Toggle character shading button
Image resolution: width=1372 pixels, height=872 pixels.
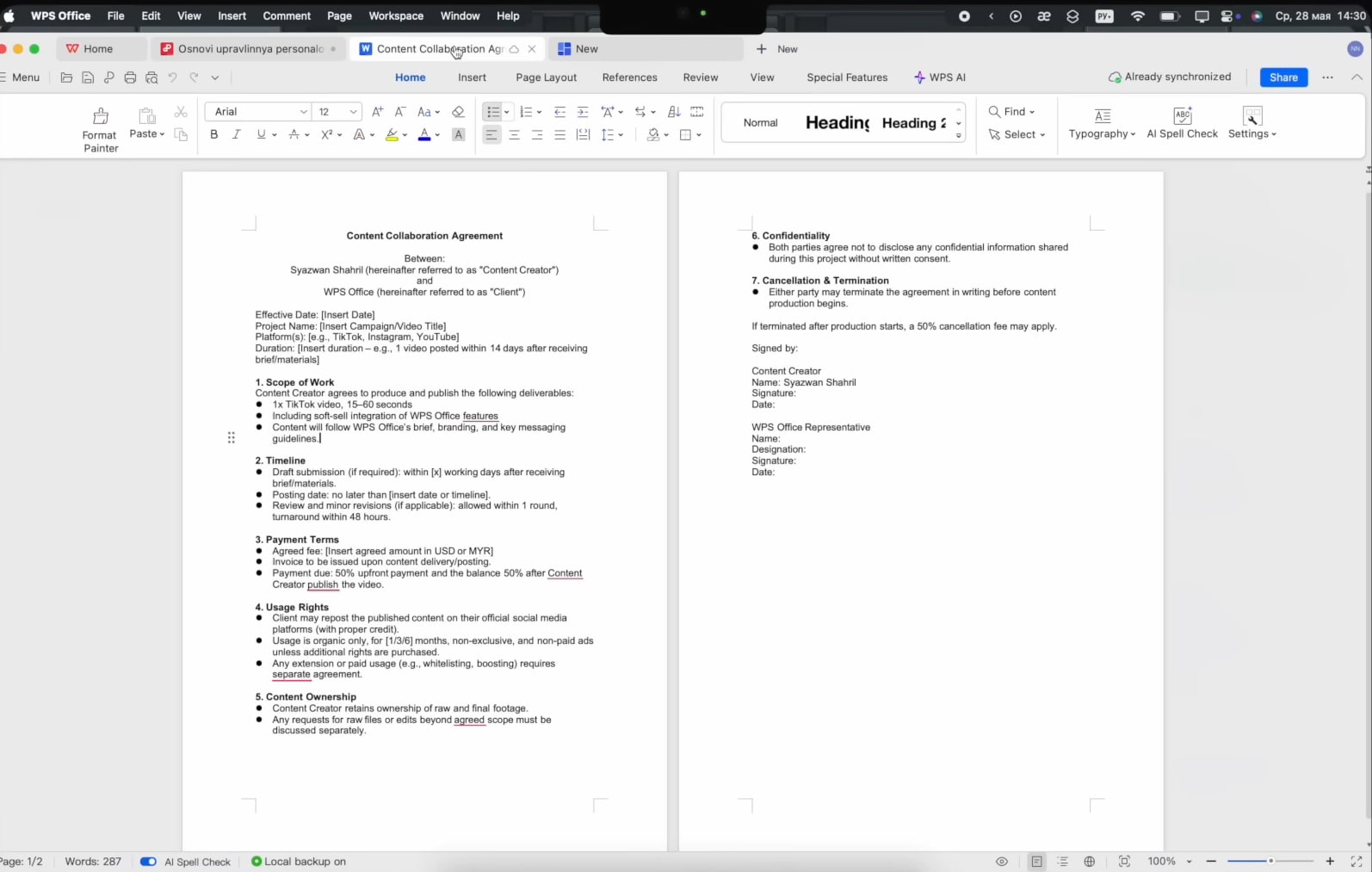pos(458,134)
